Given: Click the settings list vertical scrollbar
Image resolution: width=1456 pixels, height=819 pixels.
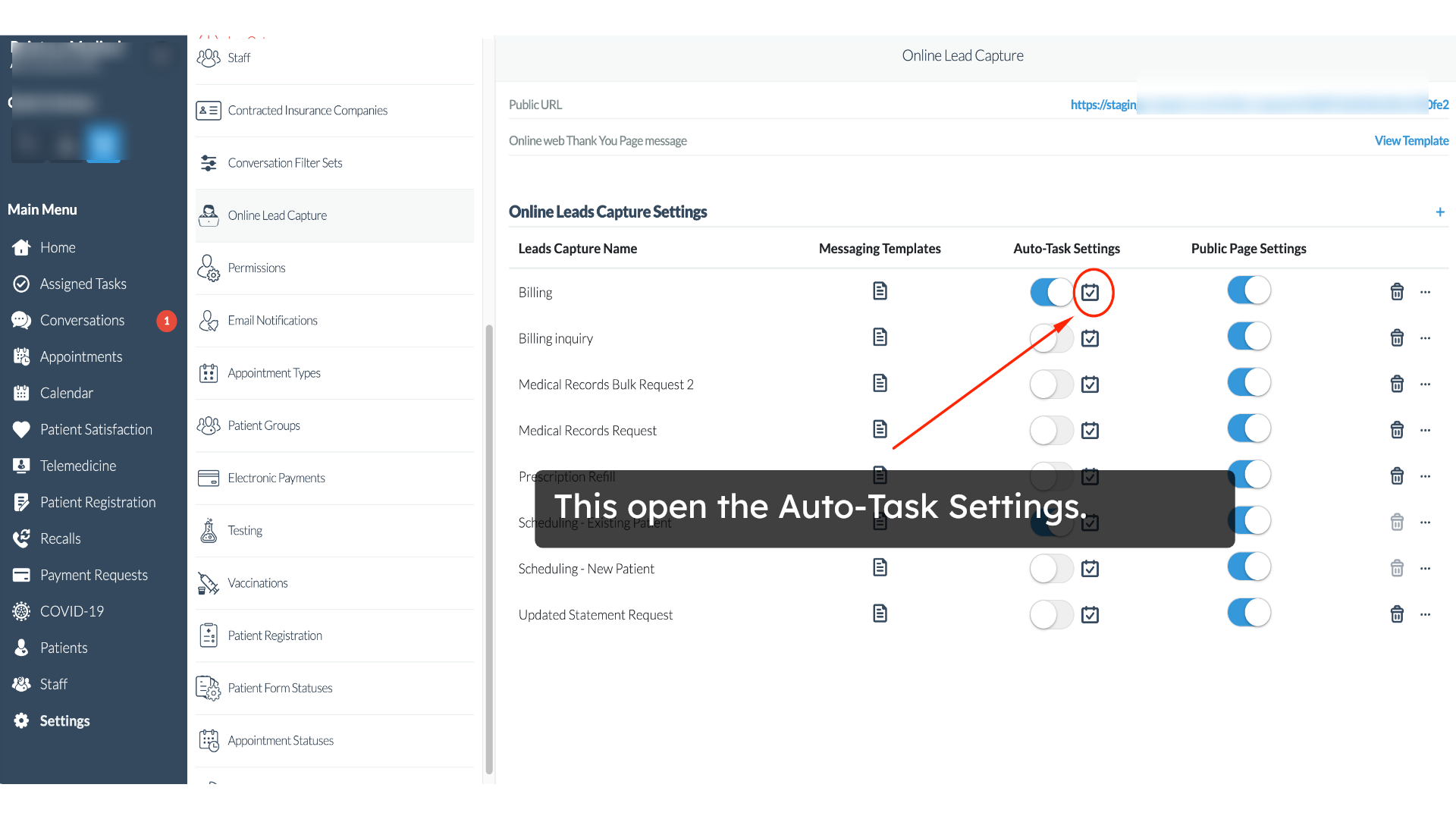Looking at the screenshot, I should coord(489,550).
